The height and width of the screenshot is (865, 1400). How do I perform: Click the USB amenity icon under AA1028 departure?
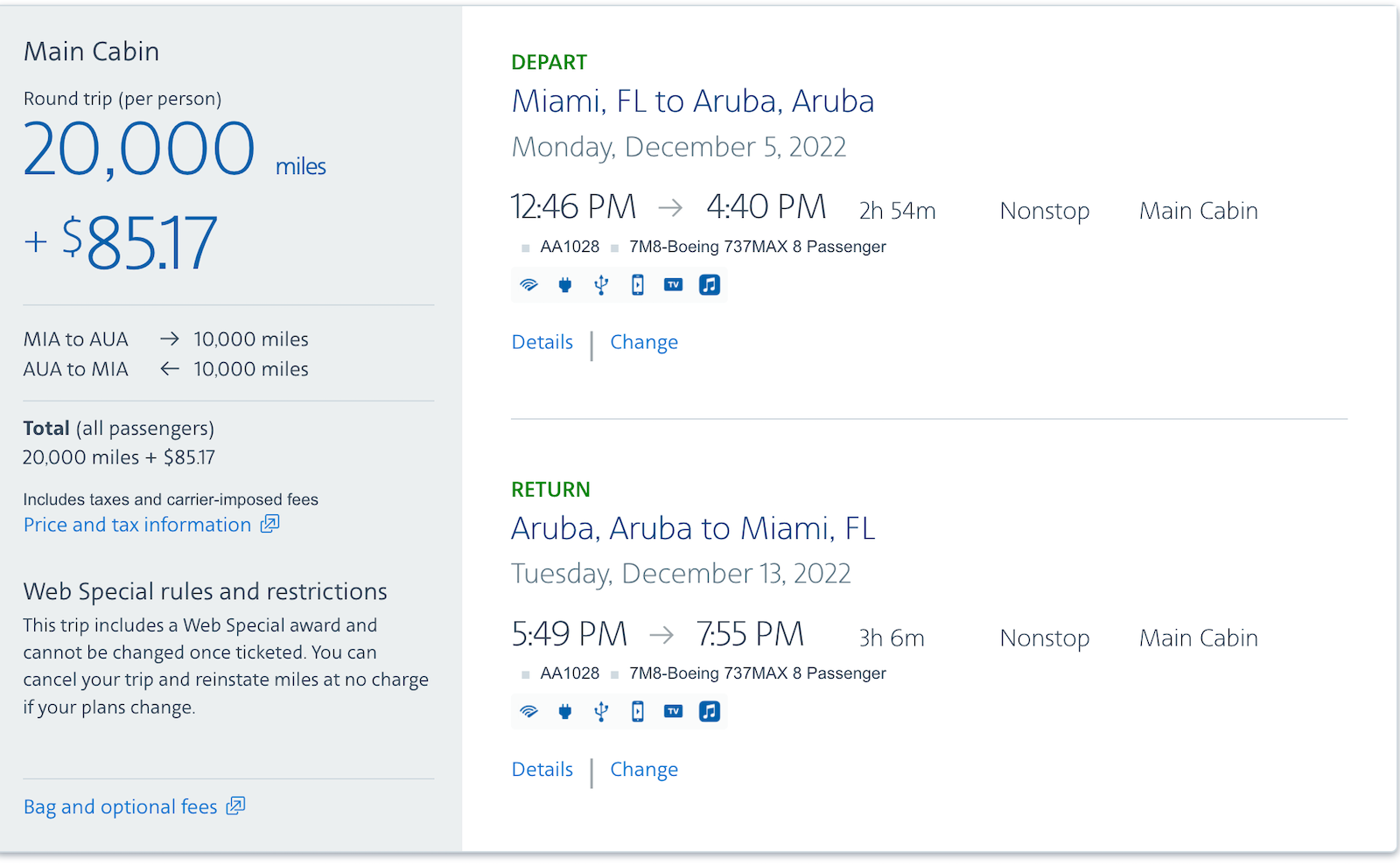(x=601, y=284)
